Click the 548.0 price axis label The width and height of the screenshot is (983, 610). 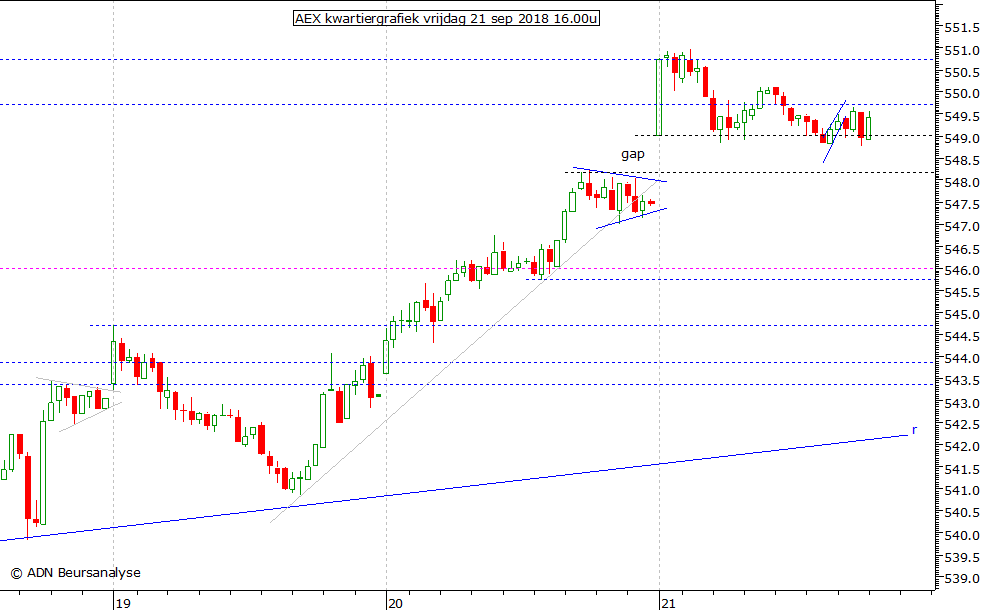(962, 183)
